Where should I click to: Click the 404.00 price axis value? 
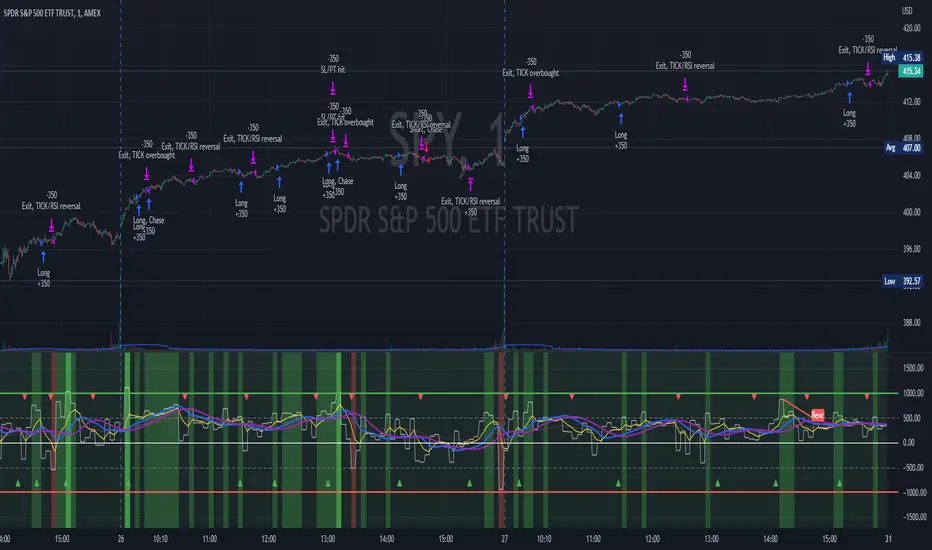click(911, 175)
